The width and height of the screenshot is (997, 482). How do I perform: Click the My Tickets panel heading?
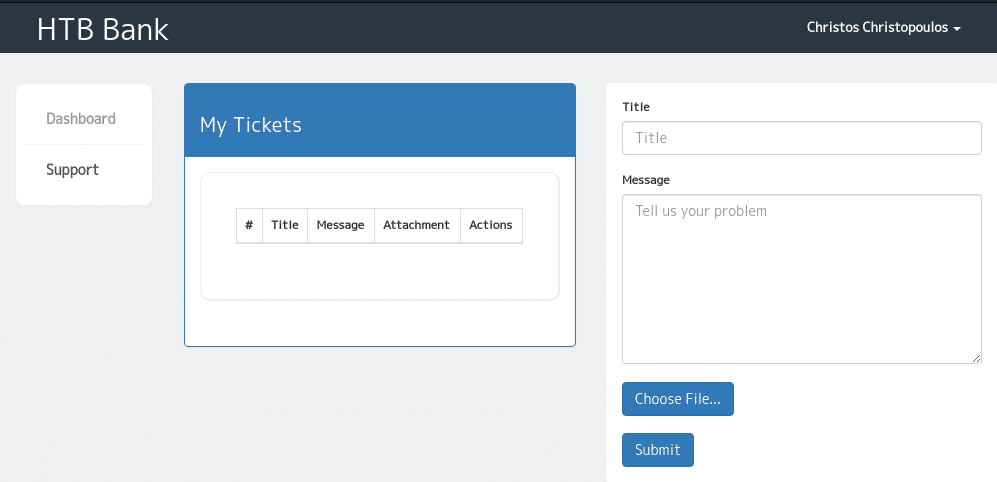point(251,125)
